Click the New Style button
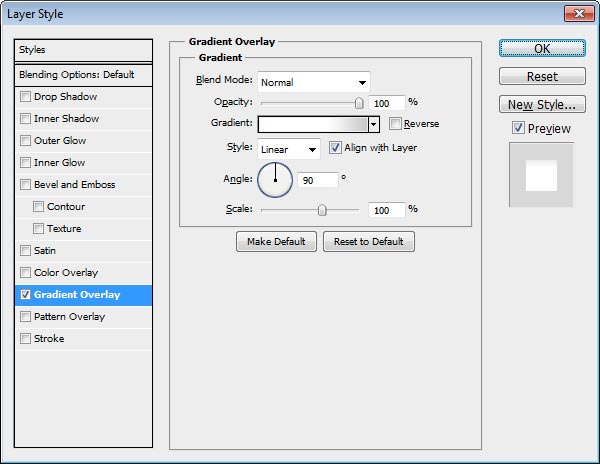 [542, 104]
